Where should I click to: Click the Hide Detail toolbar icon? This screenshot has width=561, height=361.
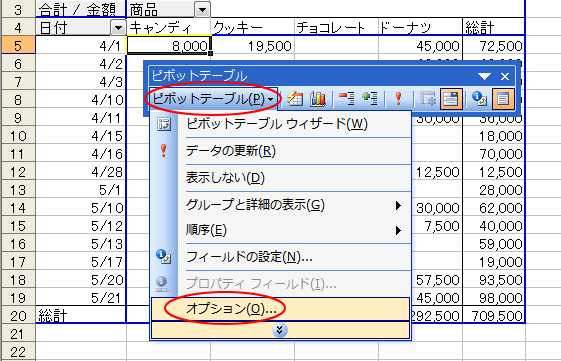click(x=346, y=98)
